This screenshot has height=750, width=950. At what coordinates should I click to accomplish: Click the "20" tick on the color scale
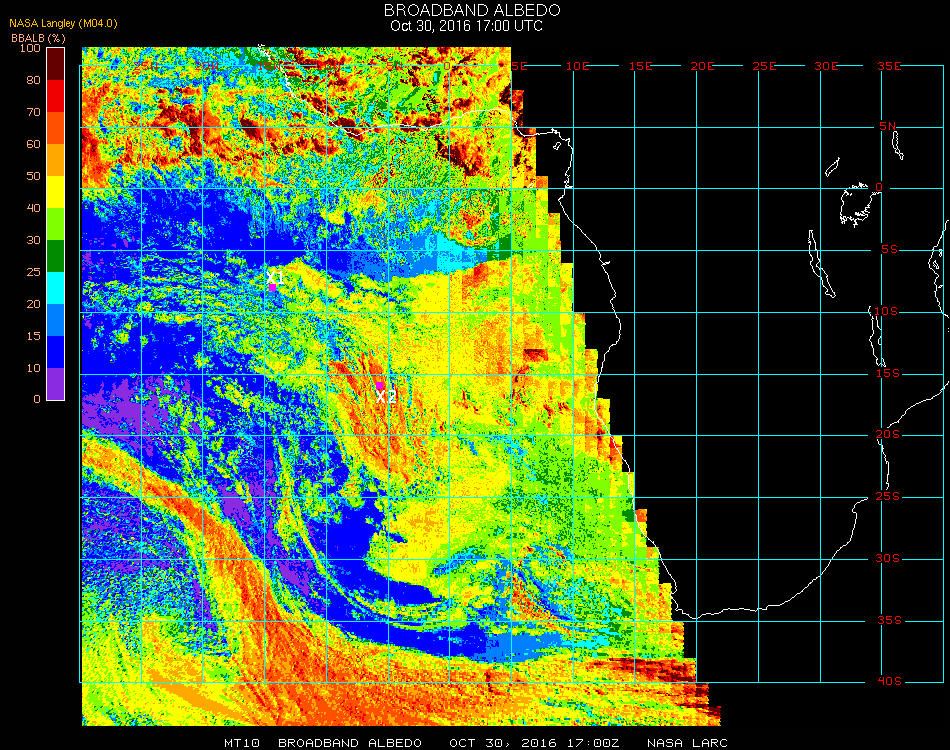[33, 304]
